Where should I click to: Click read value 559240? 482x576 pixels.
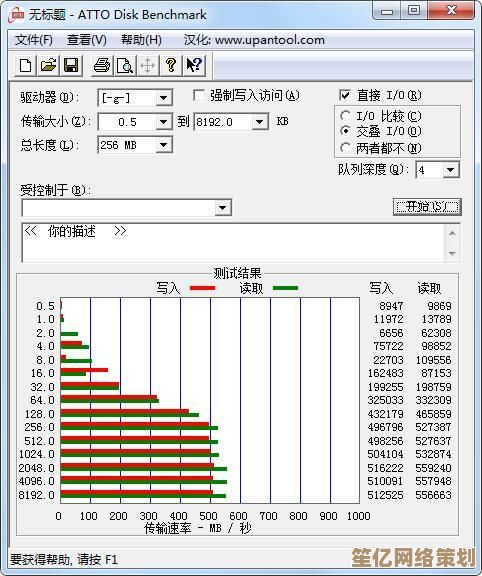(x=434, y=468)
